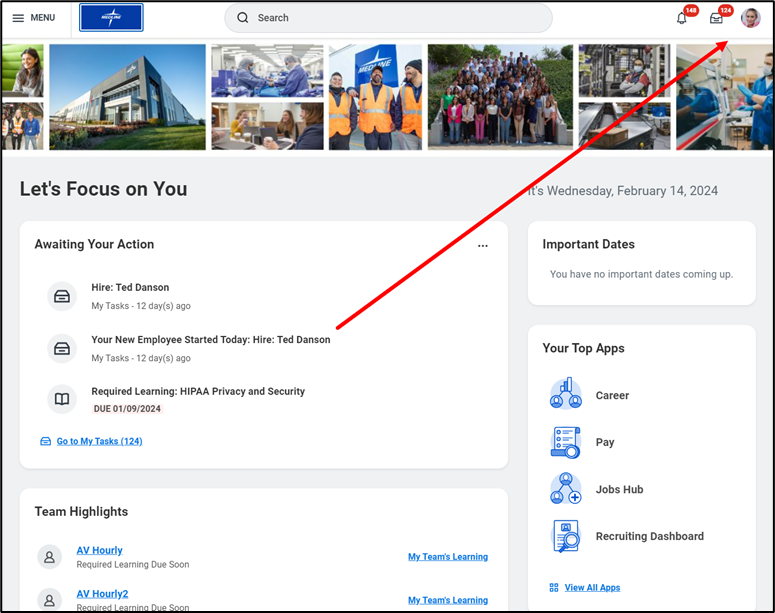Open the Recruiting Dashboard icon

click(565, 536)
